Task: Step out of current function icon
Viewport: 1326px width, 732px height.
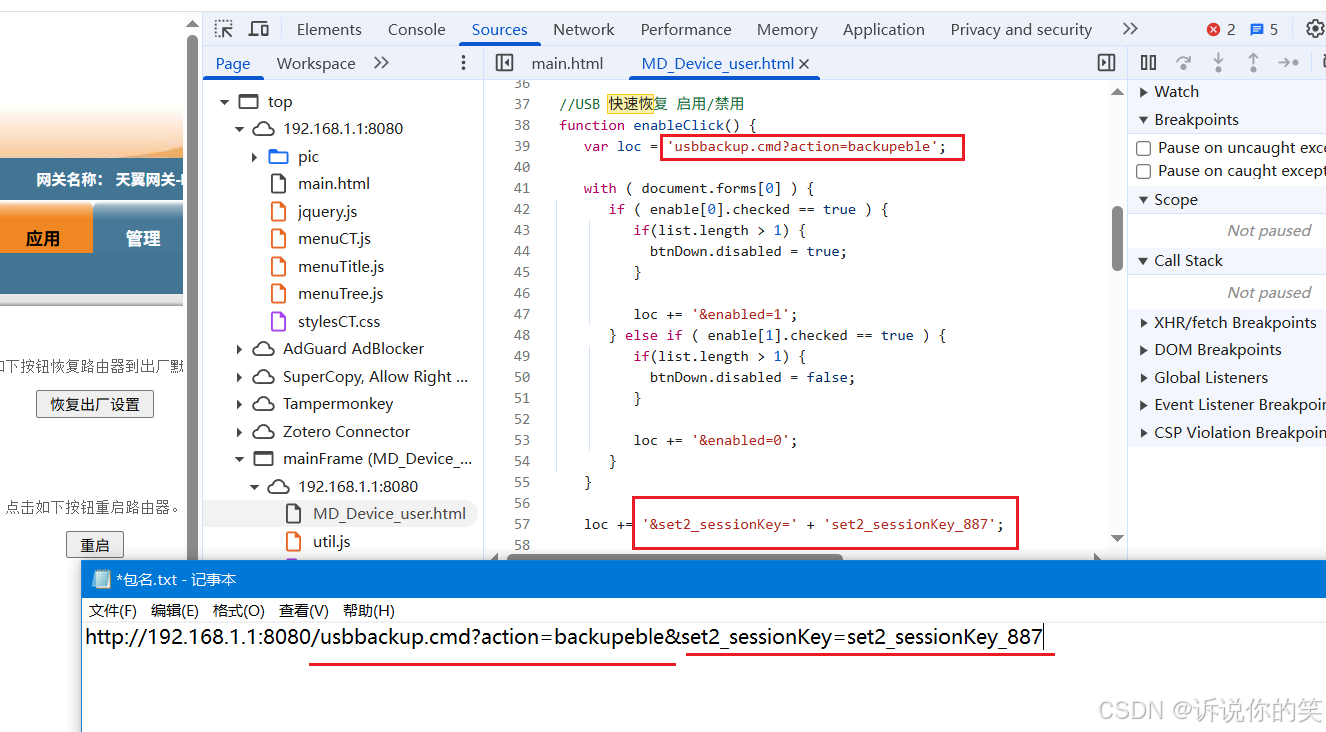Action: (x=1252, y=63)
